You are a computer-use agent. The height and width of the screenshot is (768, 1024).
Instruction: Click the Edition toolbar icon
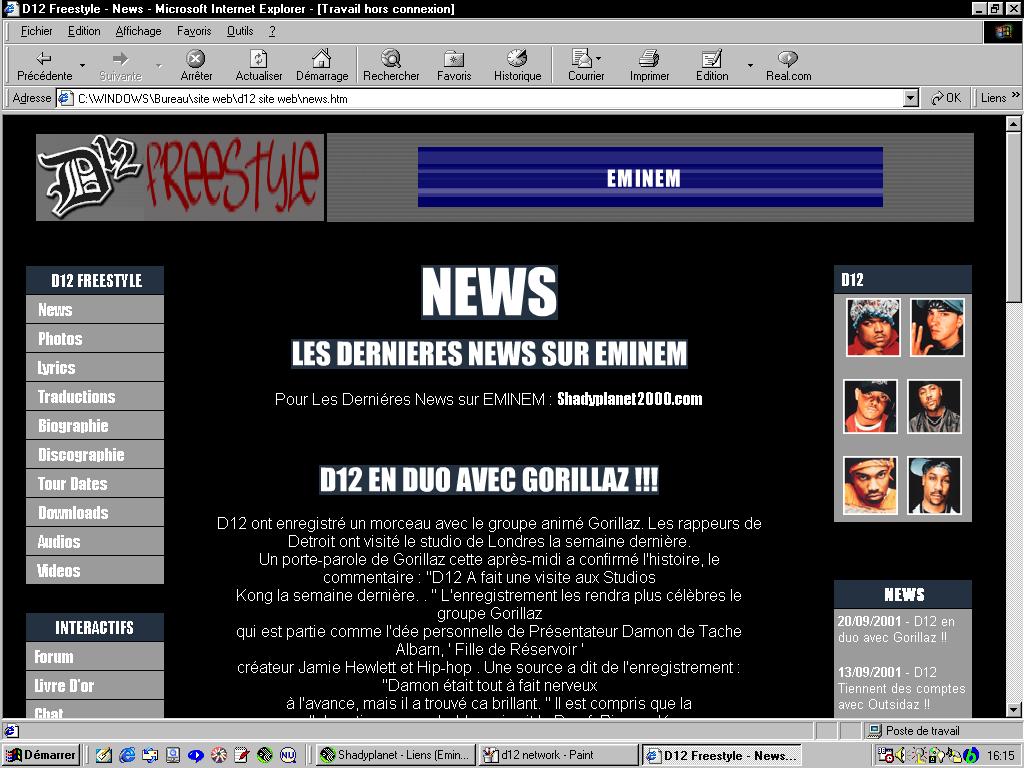pyautogui.click(x=712, y=58)
